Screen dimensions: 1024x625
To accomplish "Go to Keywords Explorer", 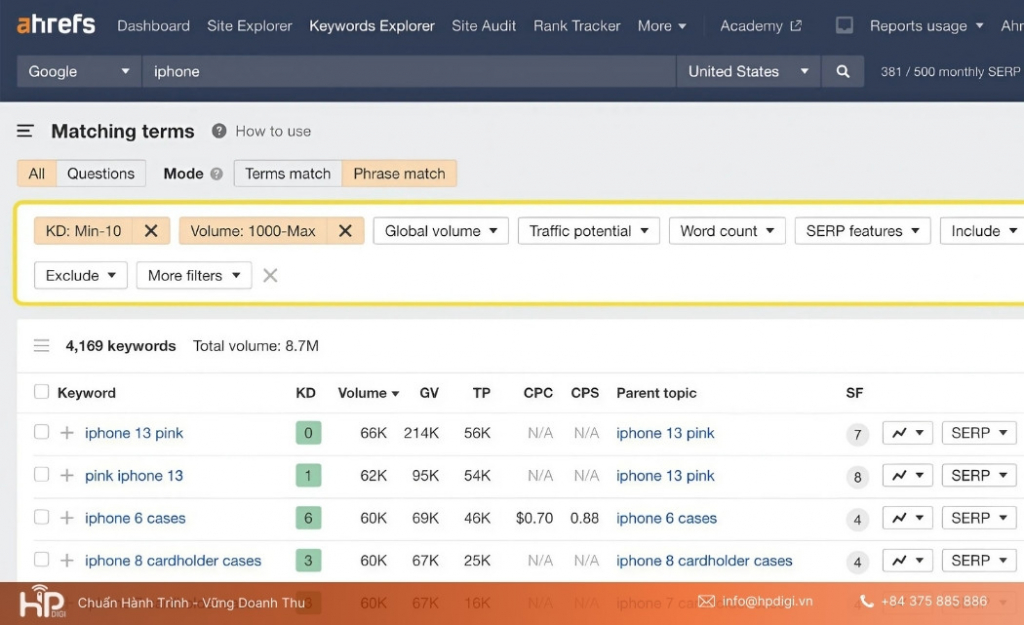I will pyautogui.click(x=372, y=25).
